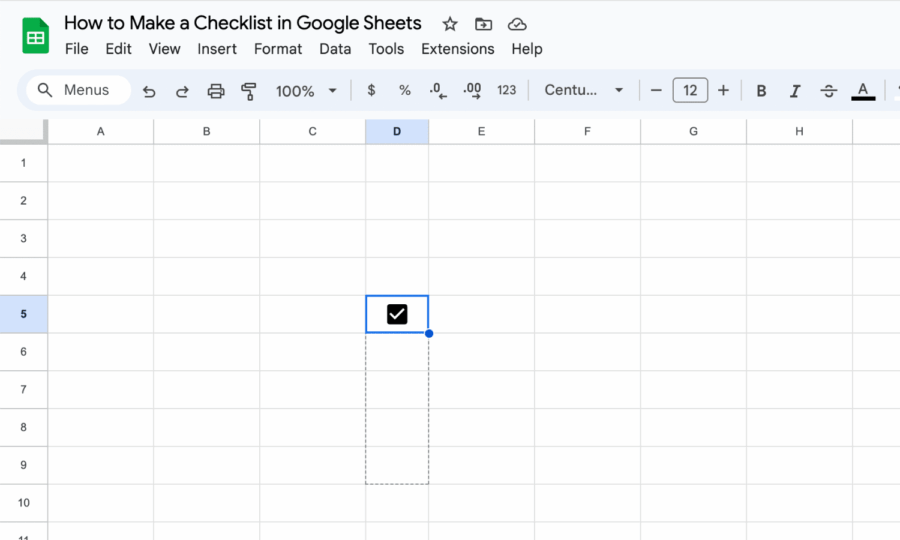Select column G header
Screen dimensions: 900x540
pos(693,131)
